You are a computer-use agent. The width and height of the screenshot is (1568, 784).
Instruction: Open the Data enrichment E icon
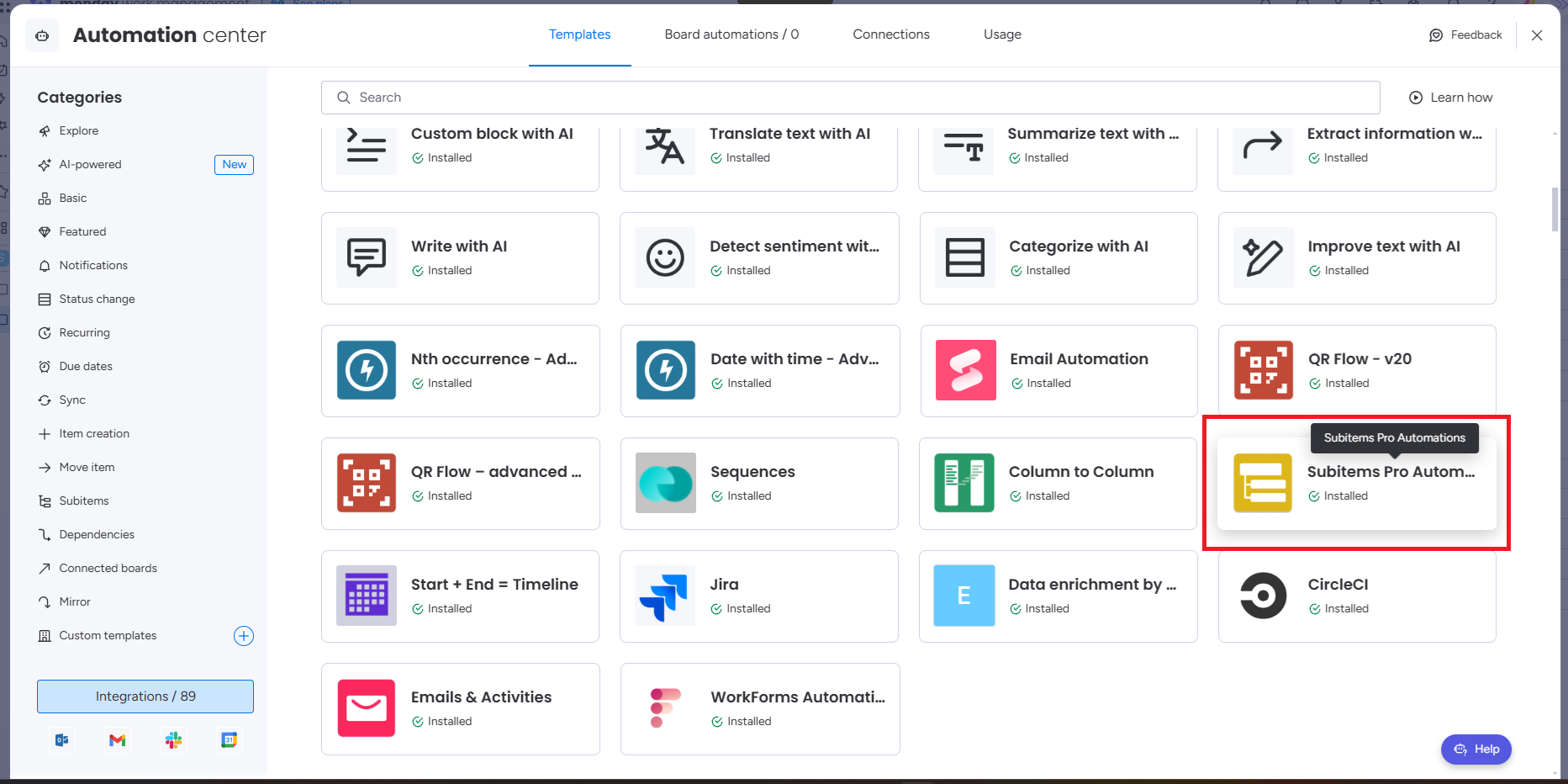pyautogui.click(x=964, y=596)
